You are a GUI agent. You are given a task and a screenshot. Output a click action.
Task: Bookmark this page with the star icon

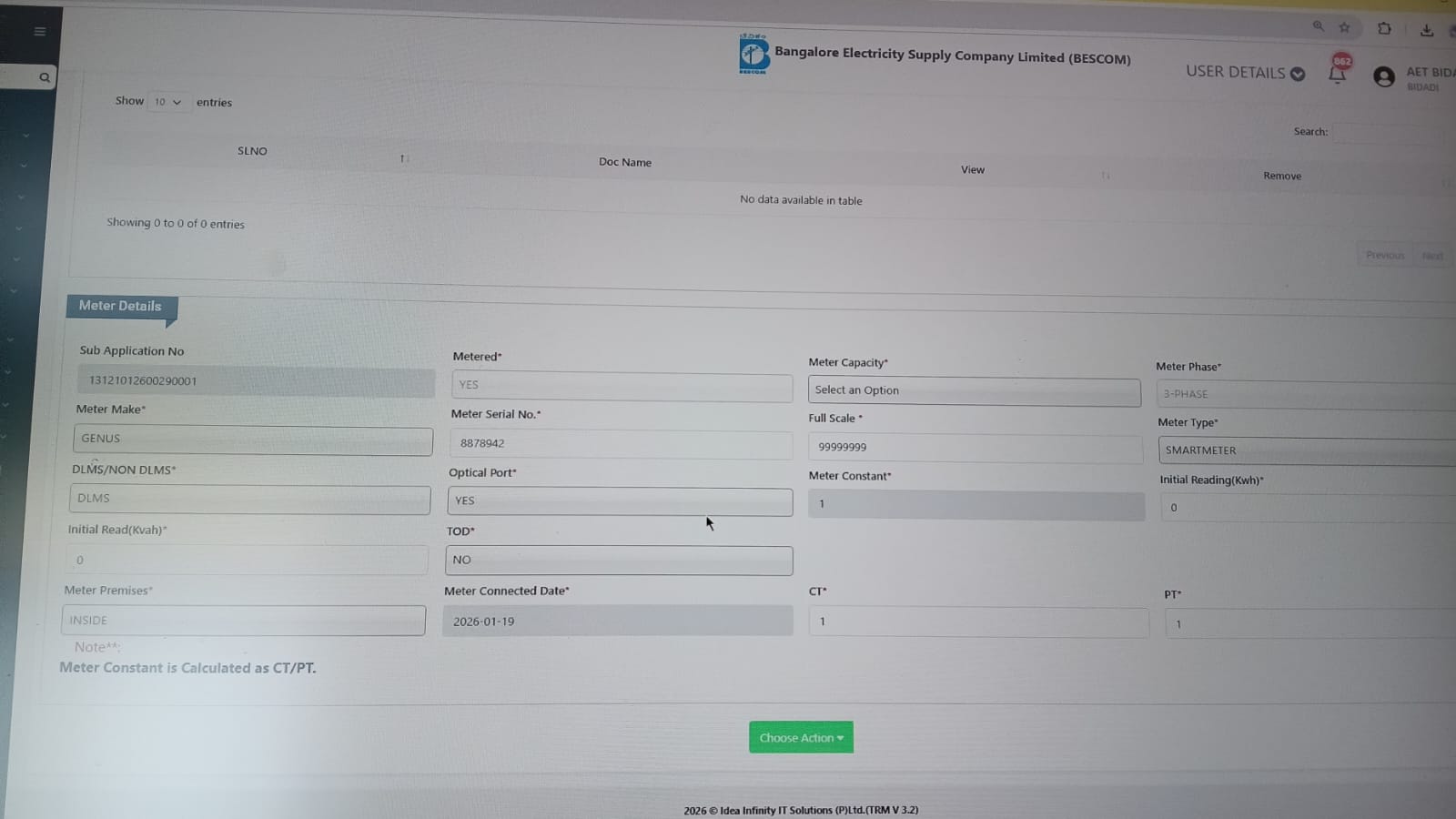coord(1344,27)
